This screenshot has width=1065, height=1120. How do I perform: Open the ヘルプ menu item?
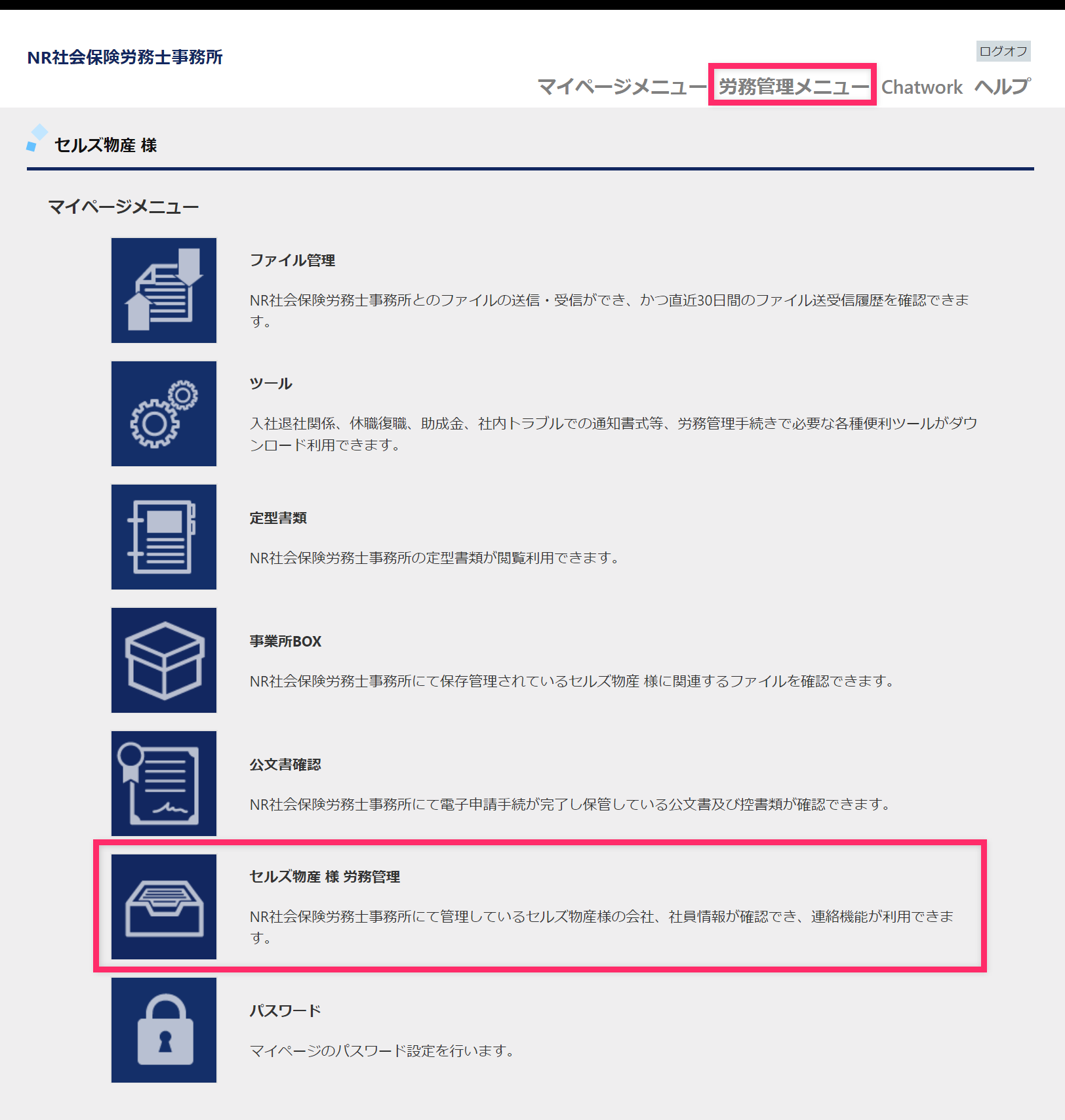[x=1003, y=87]
